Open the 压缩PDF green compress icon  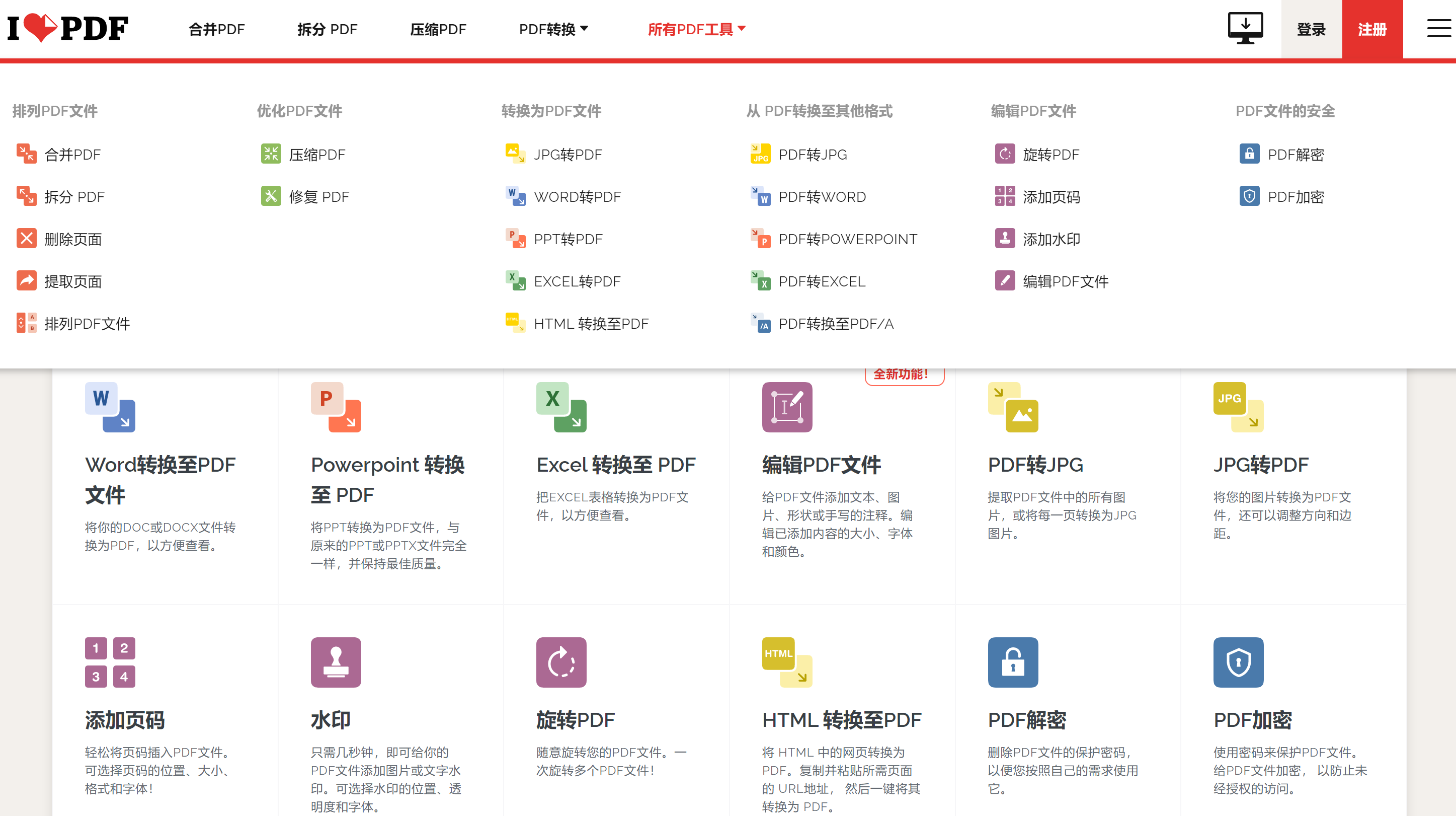(x=271, y=154)
